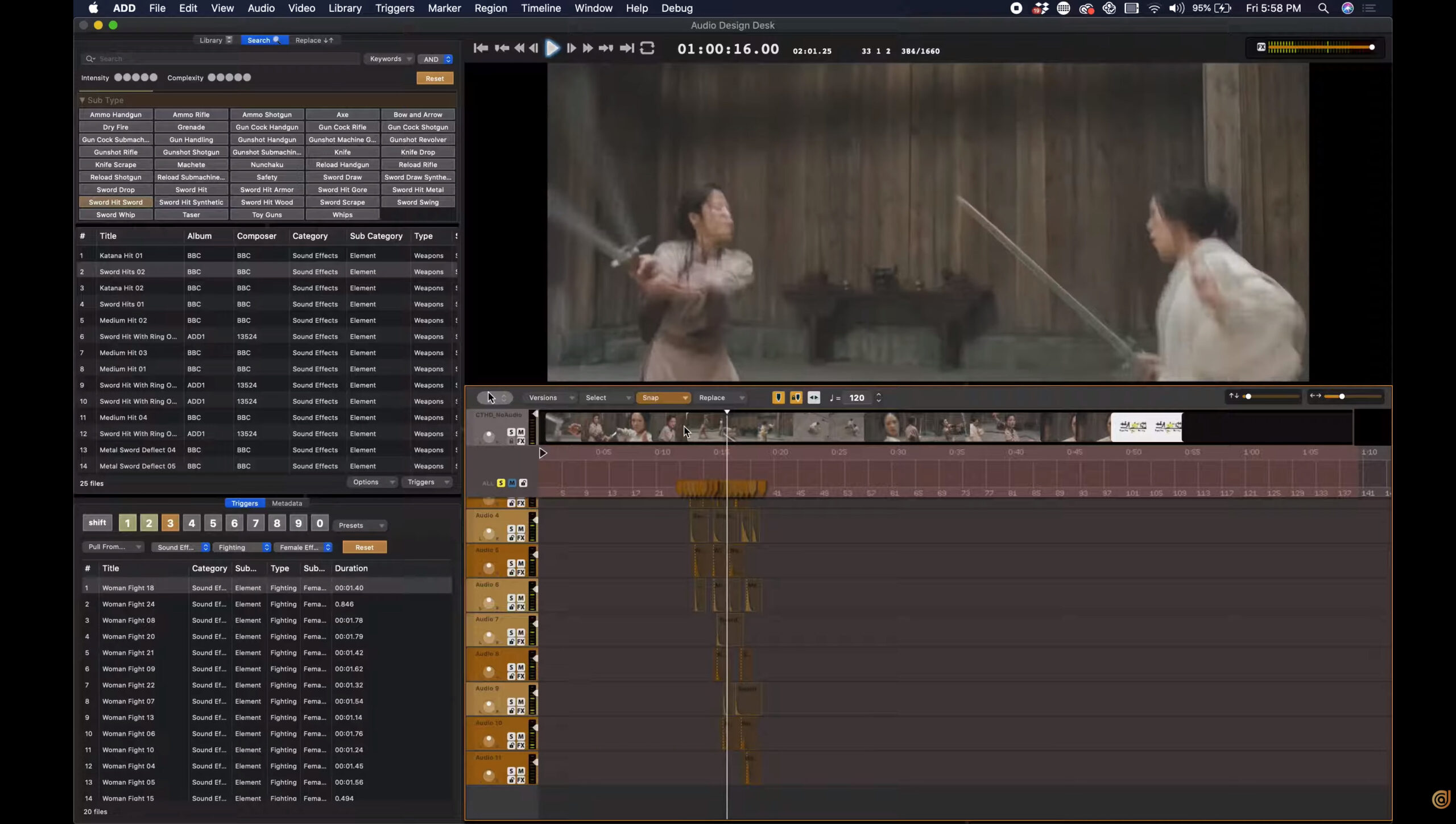Solo the Audio 5 track
The width and height of the screenshot is (1456, 824).
pos(511,564)
